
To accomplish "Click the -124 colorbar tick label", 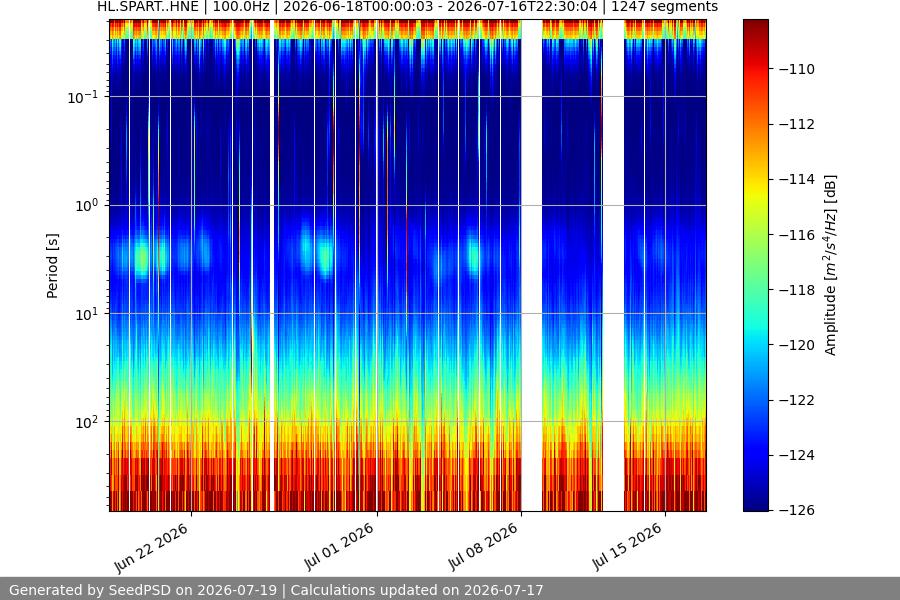I will (797, 455).
